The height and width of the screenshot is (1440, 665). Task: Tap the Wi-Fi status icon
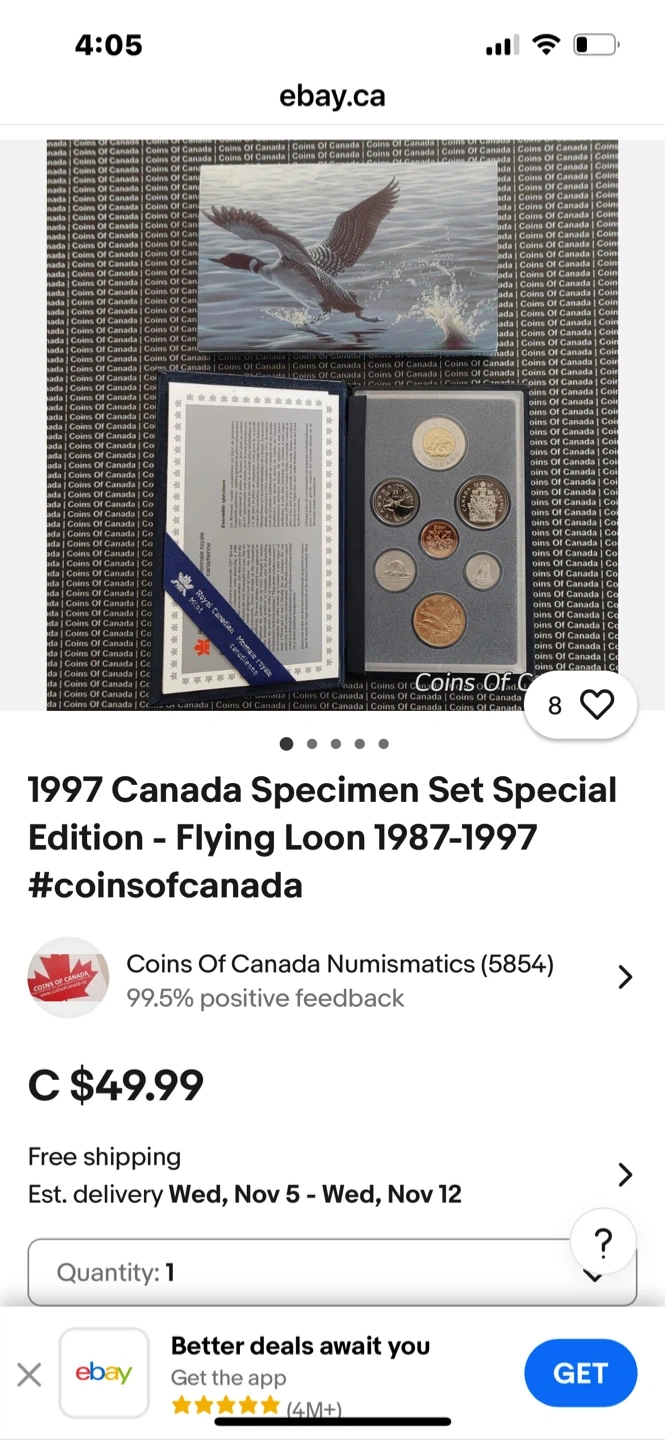(x=546, y=44)
